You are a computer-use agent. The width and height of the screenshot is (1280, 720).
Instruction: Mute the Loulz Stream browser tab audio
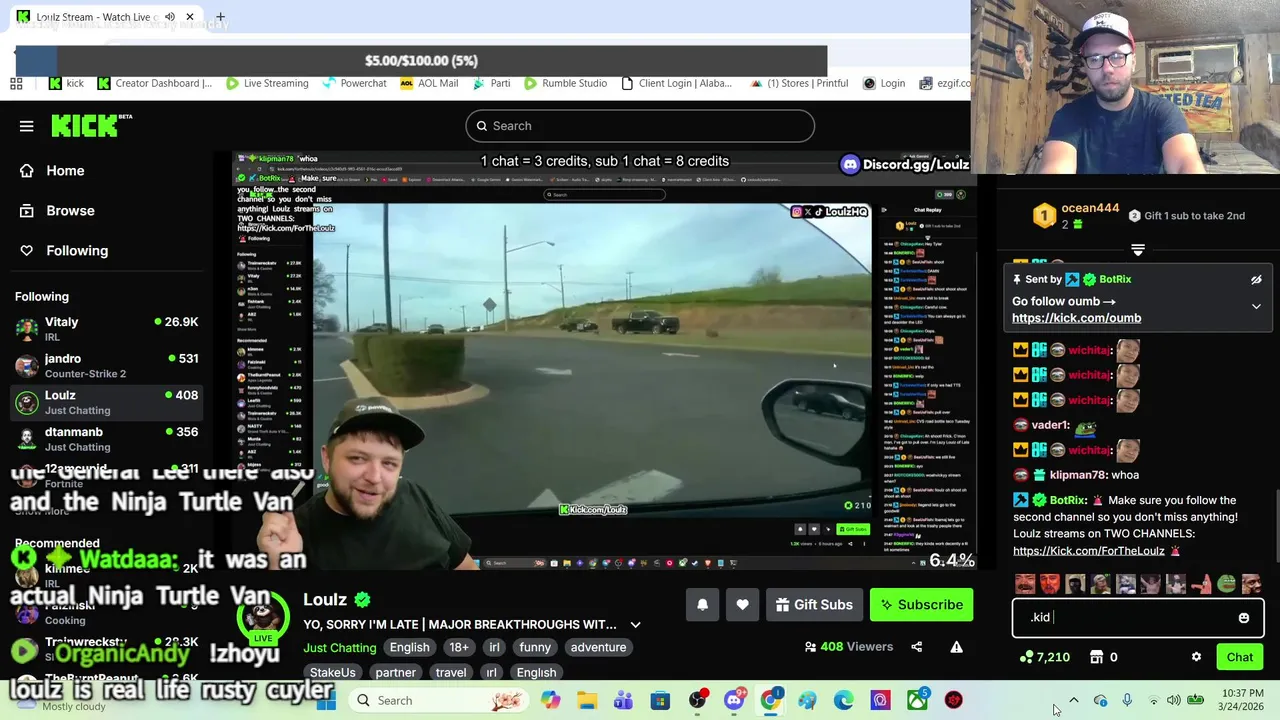click(x=170, y=17)
